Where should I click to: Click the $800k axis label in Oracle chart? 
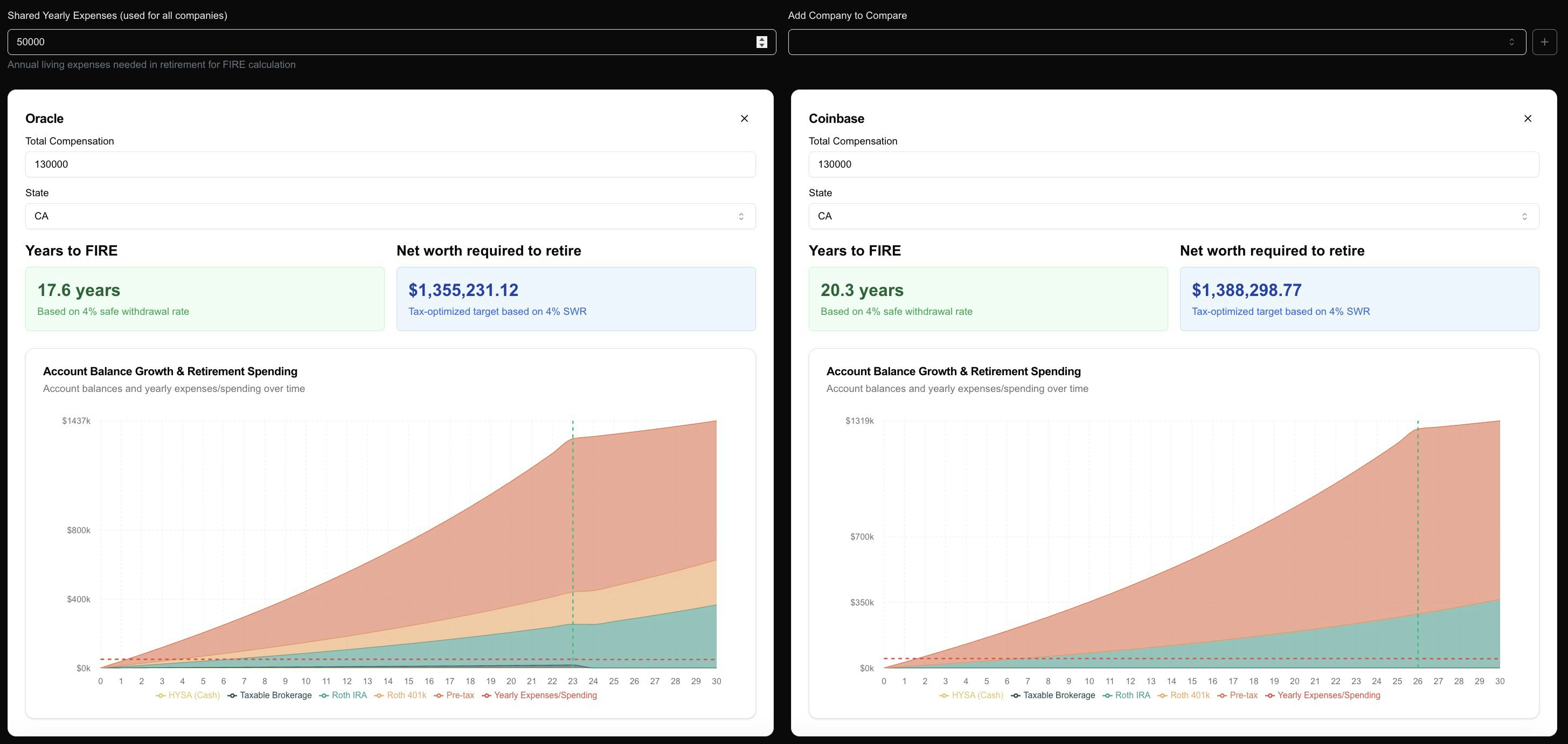pyautogui.click(x=79, y=531)
